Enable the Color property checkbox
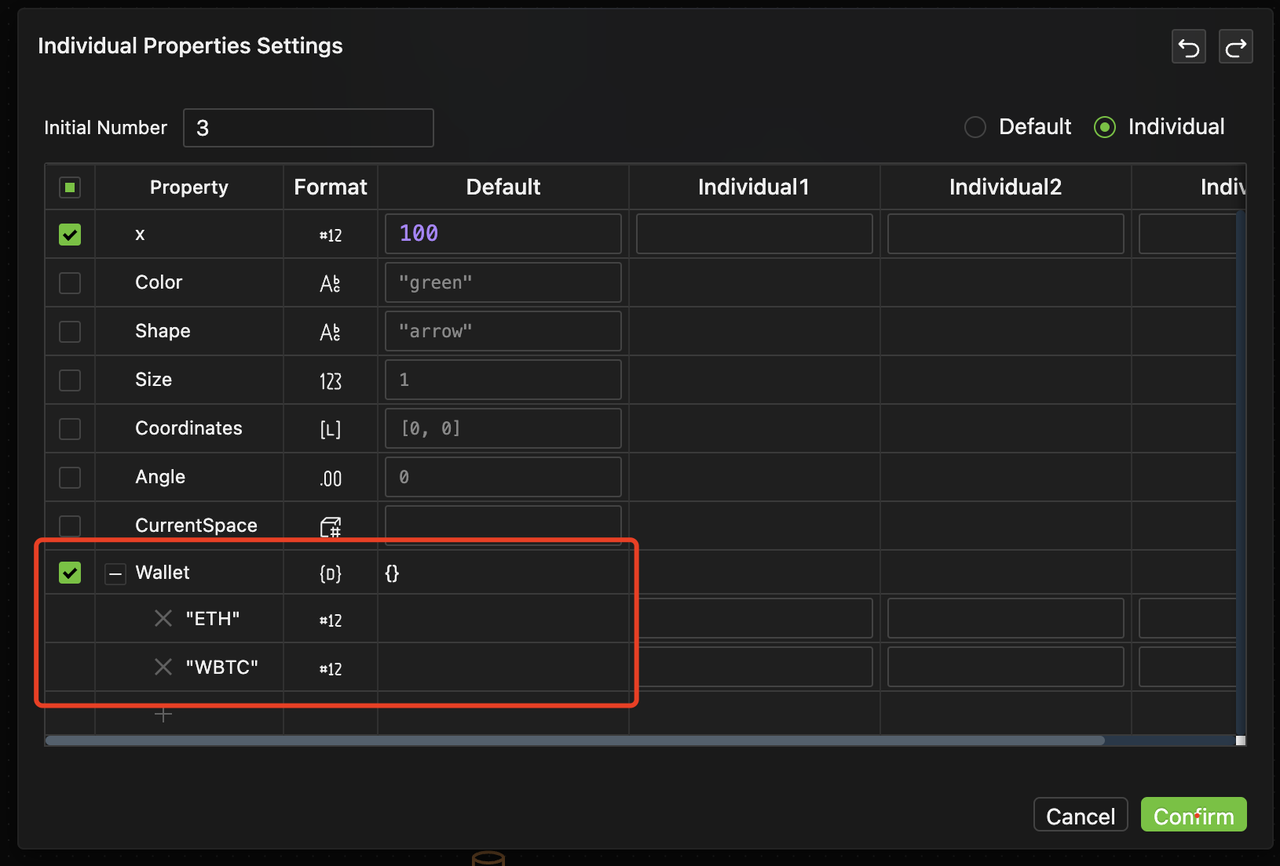The image size is (1280, 866). 70,283
